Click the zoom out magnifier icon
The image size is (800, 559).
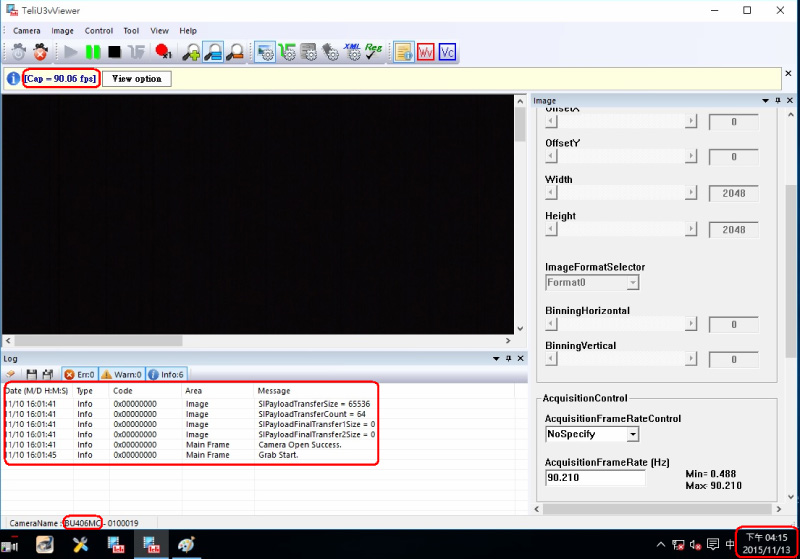pos(235,52)
